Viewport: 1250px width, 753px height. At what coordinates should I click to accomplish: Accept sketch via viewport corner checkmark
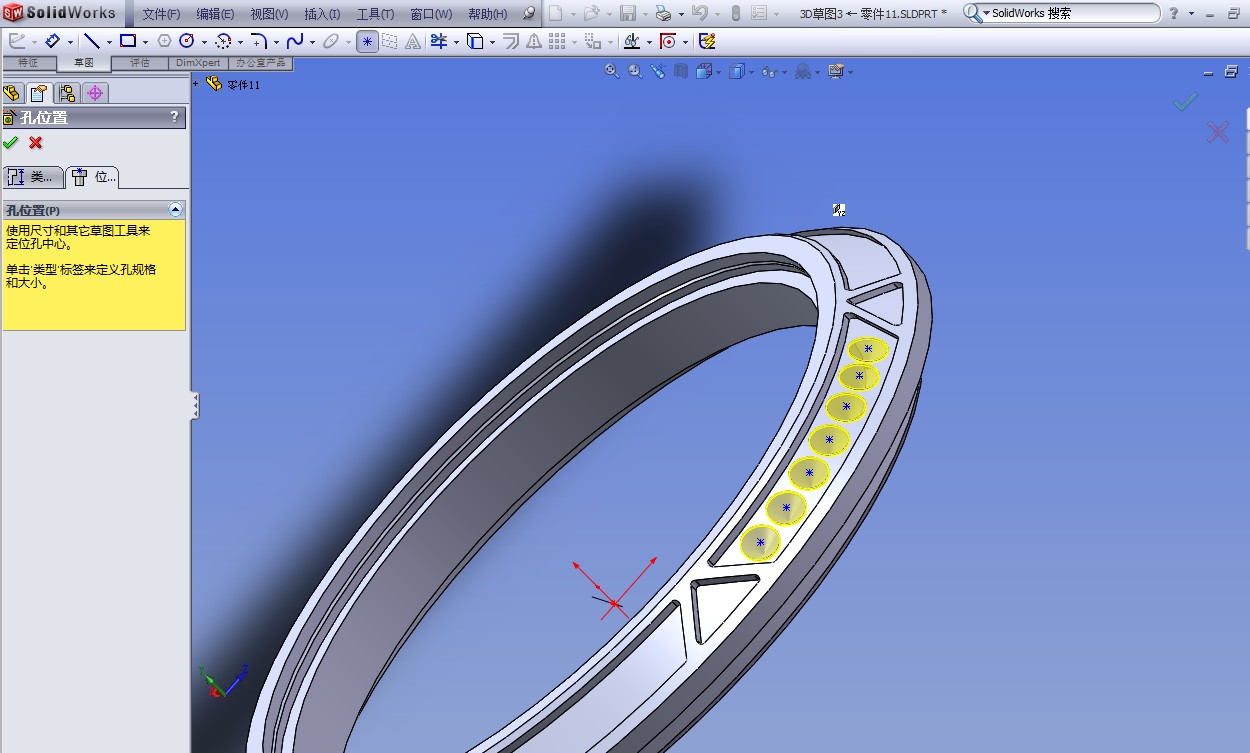pyautogui.click(x=1185, y=102)
